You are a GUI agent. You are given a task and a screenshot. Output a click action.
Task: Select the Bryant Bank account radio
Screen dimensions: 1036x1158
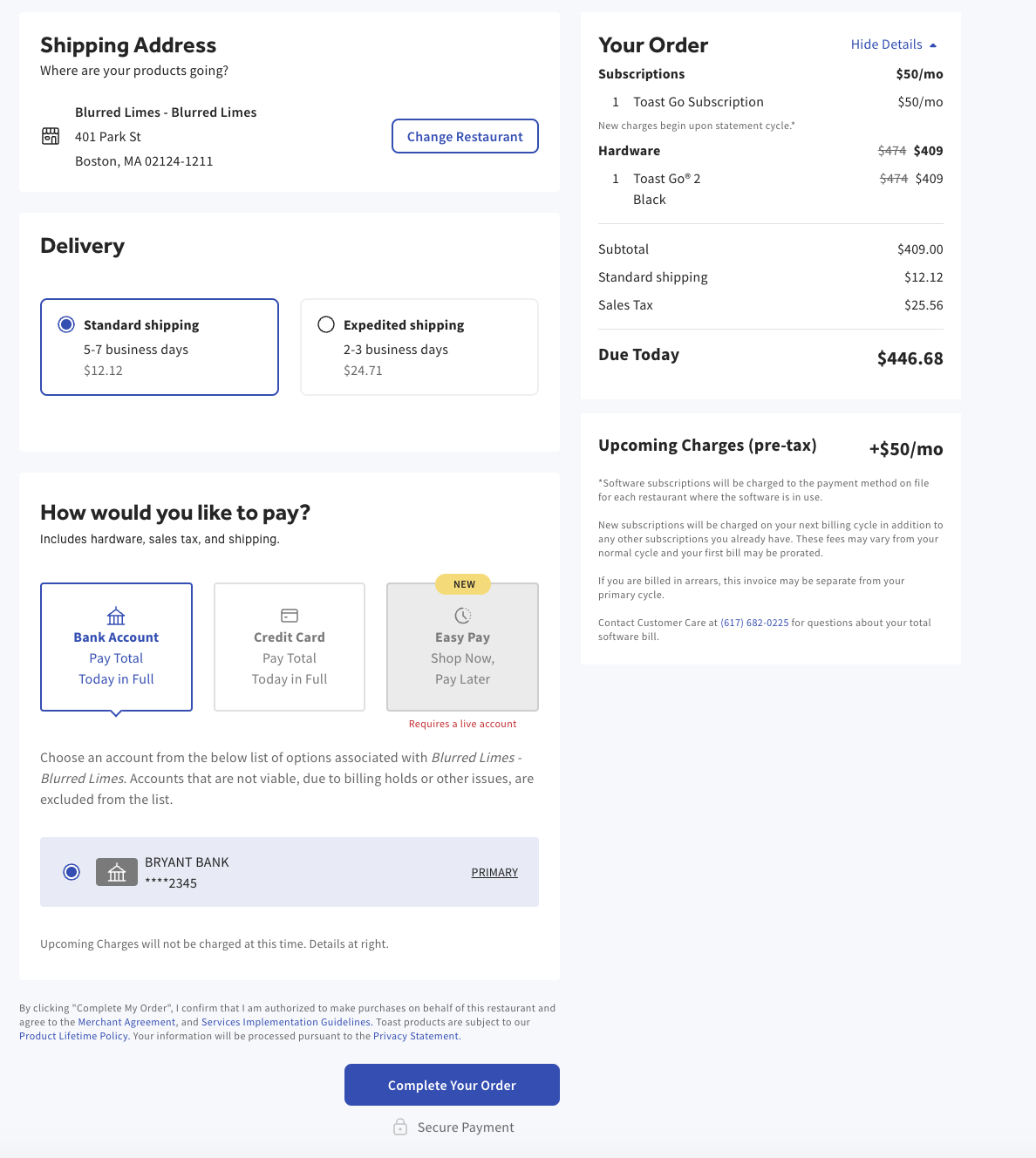click(x=71, y=872)
